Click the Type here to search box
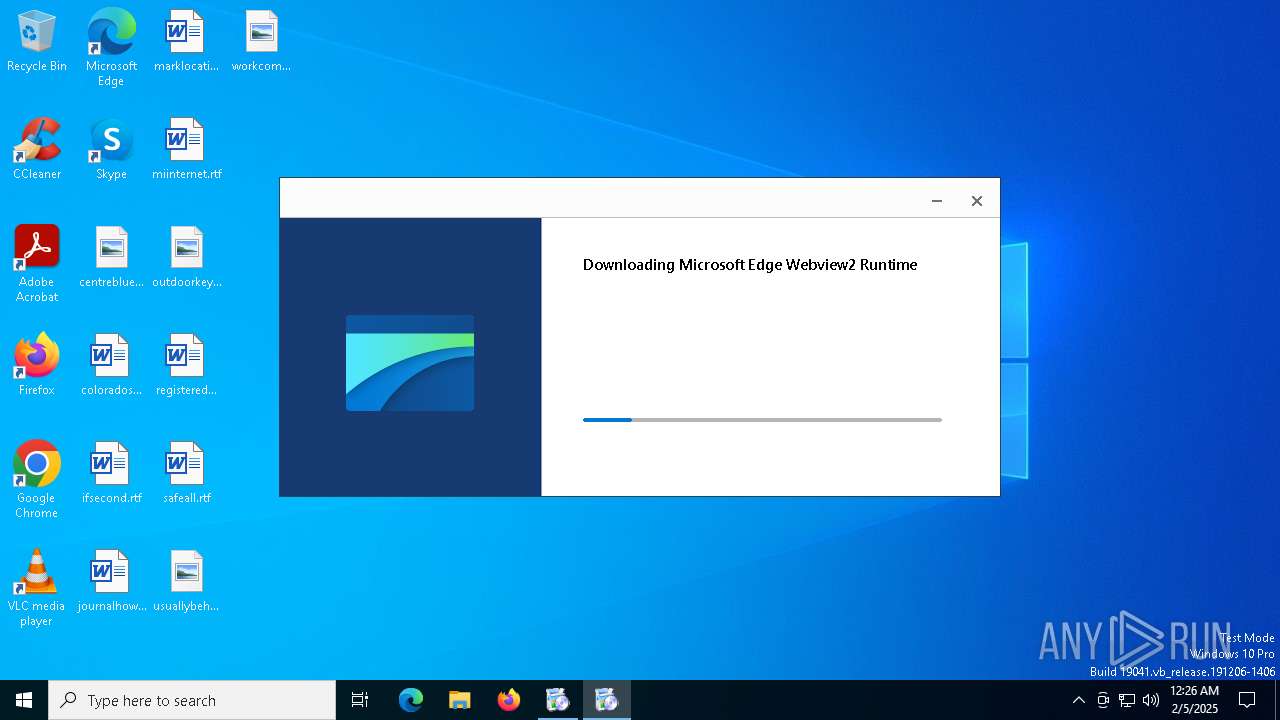Image resolution: width=1280 pixels, height=720 pixels. coord(192,700)
